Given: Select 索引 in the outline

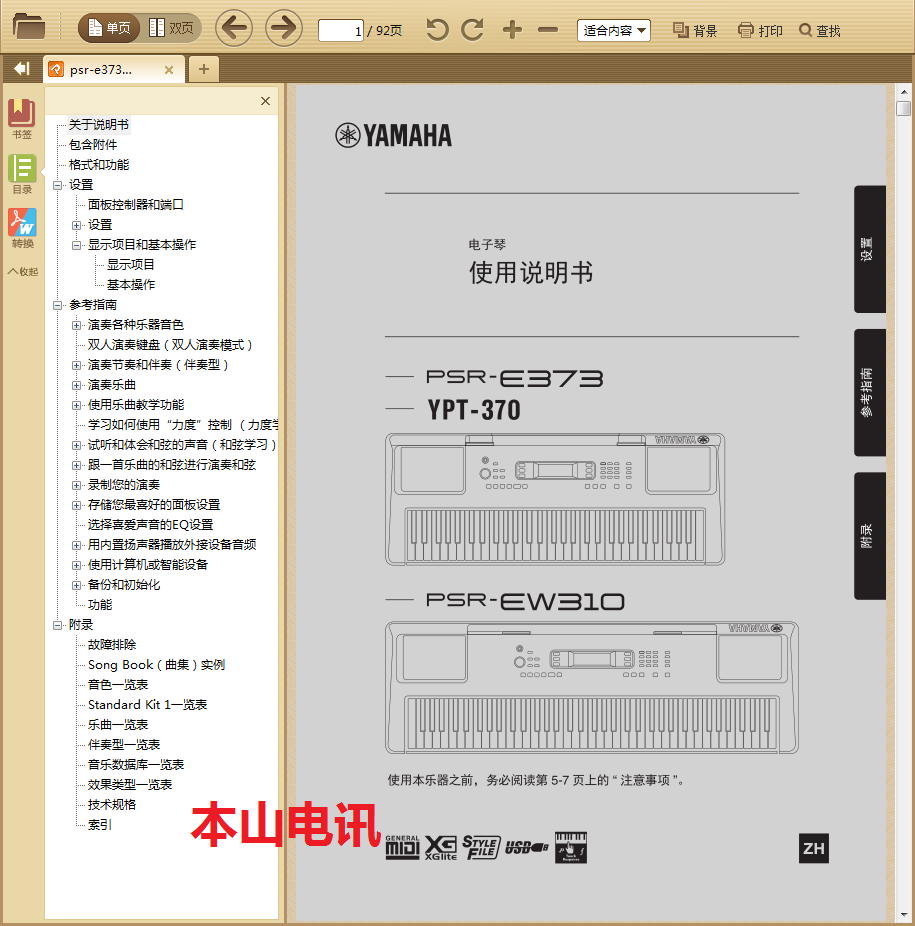Looking at the screenshot, I should pos(100,824).
